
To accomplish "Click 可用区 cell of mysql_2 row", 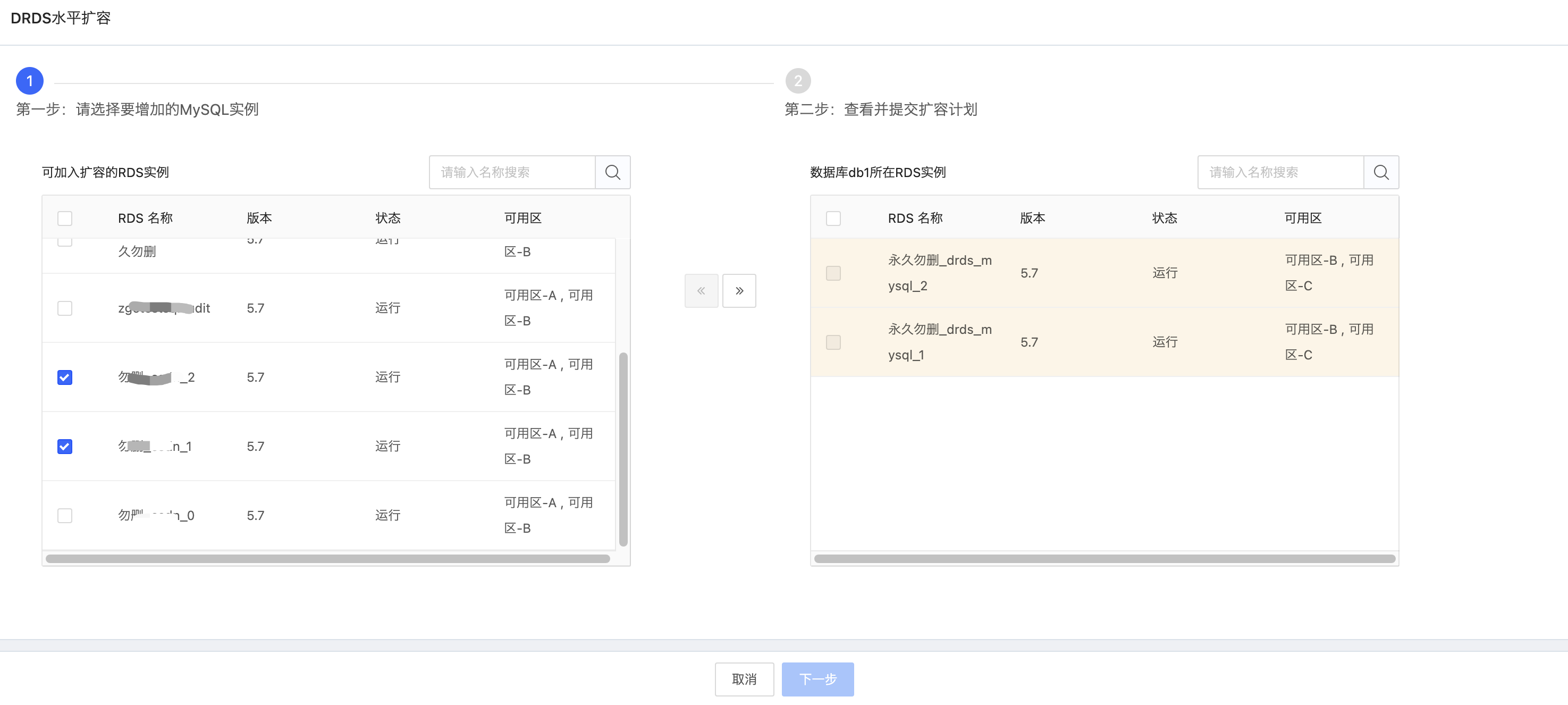I will pyautogui.click(x=1329, y=273).
